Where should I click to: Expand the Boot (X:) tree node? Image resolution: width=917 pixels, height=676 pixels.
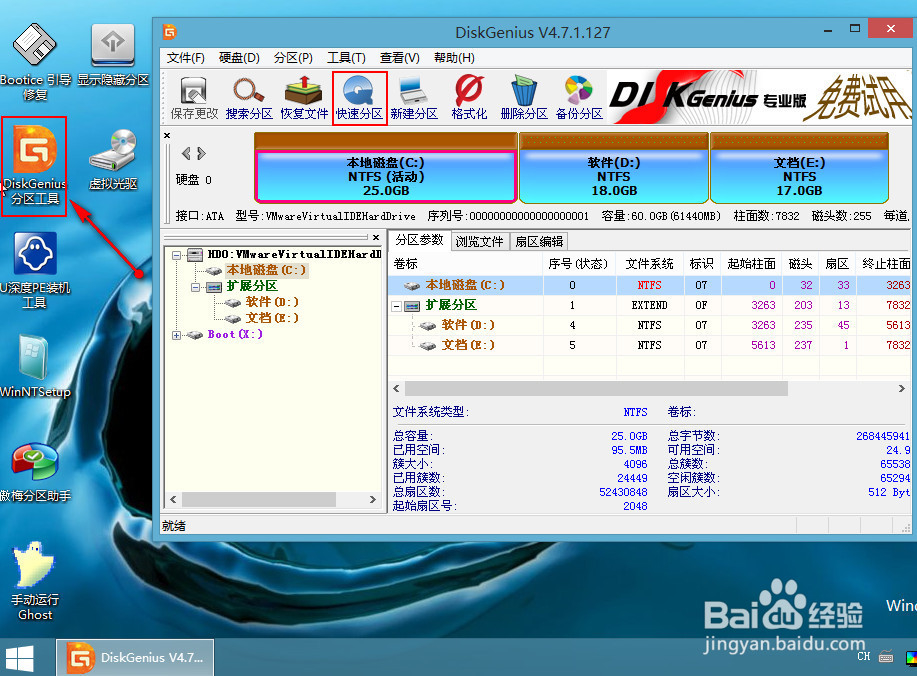click(x=177, y=335)
